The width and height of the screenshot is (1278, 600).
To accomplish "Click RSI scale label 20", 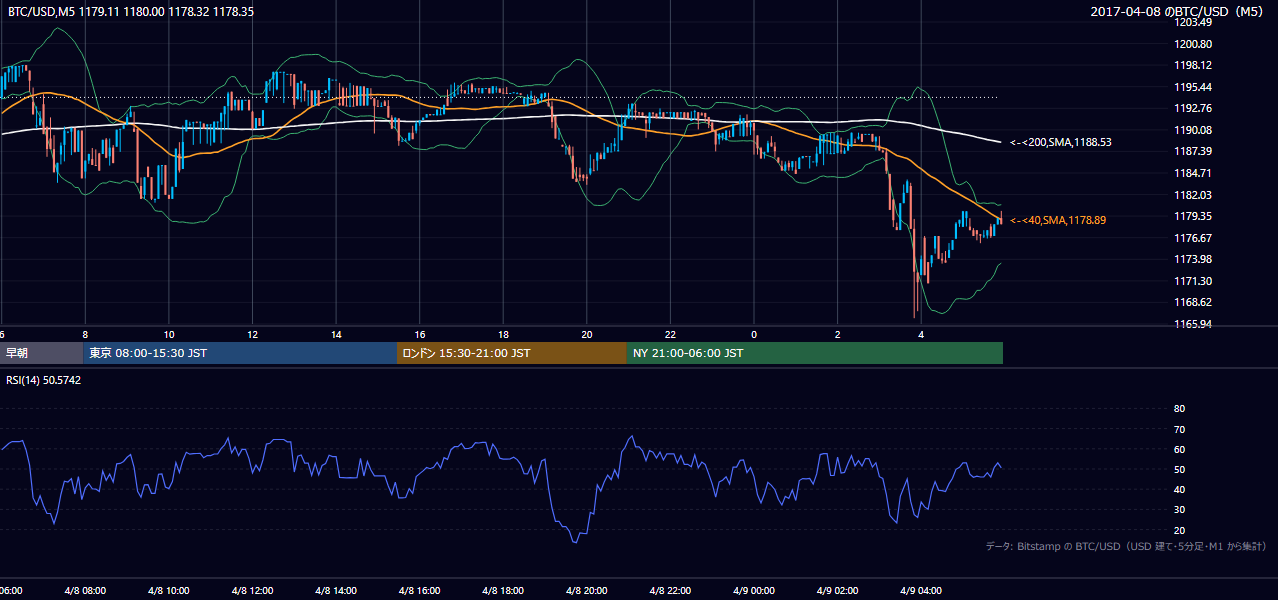I will (1179, 530).
